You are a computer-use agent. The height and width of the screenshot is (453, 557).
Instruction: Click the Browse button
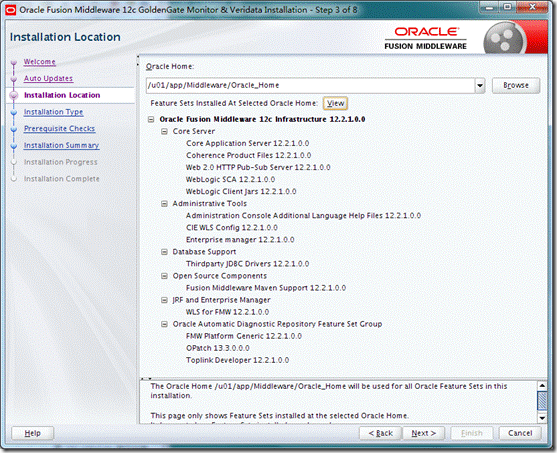[x=516, y=86]
